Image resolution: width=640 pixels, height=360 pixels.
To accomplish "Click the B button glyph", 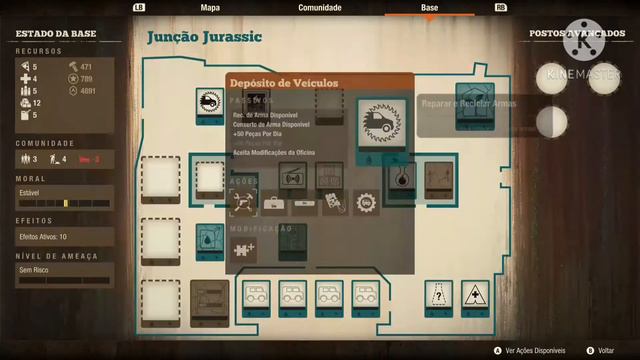I will [590, 351].
